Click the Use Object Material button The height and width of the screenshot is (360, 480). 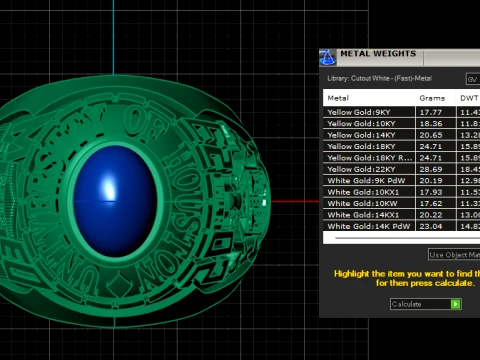point(454,255)
